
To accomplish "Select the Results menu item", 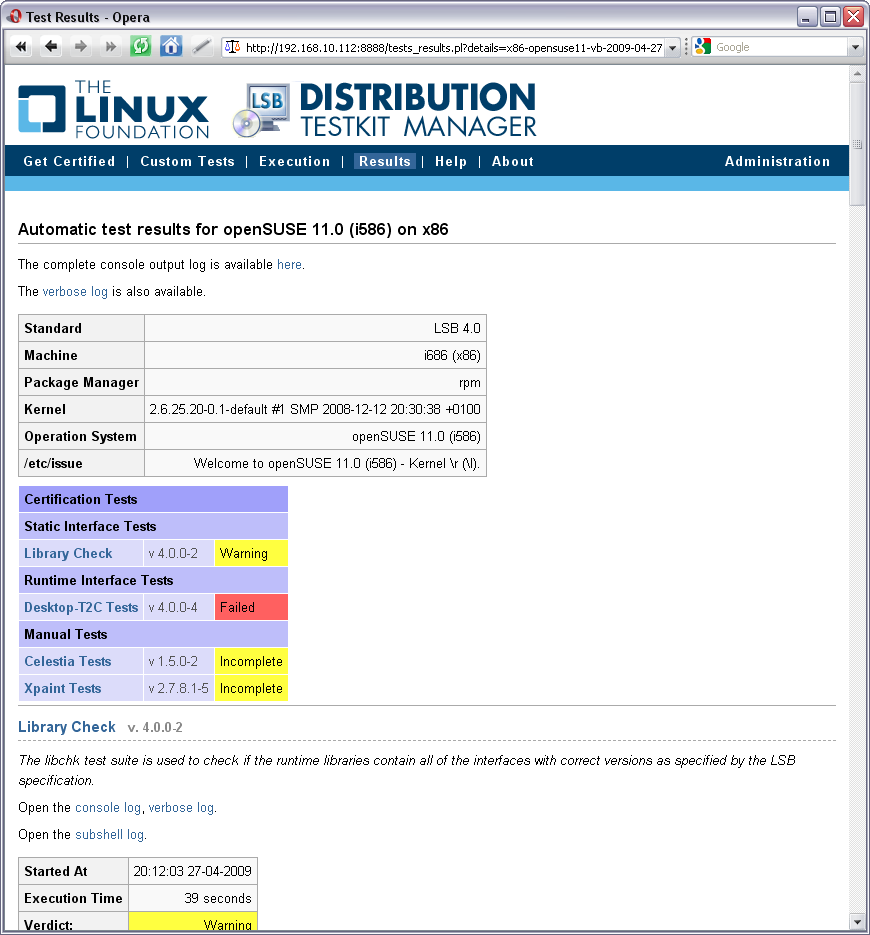I will pos(385,162).
